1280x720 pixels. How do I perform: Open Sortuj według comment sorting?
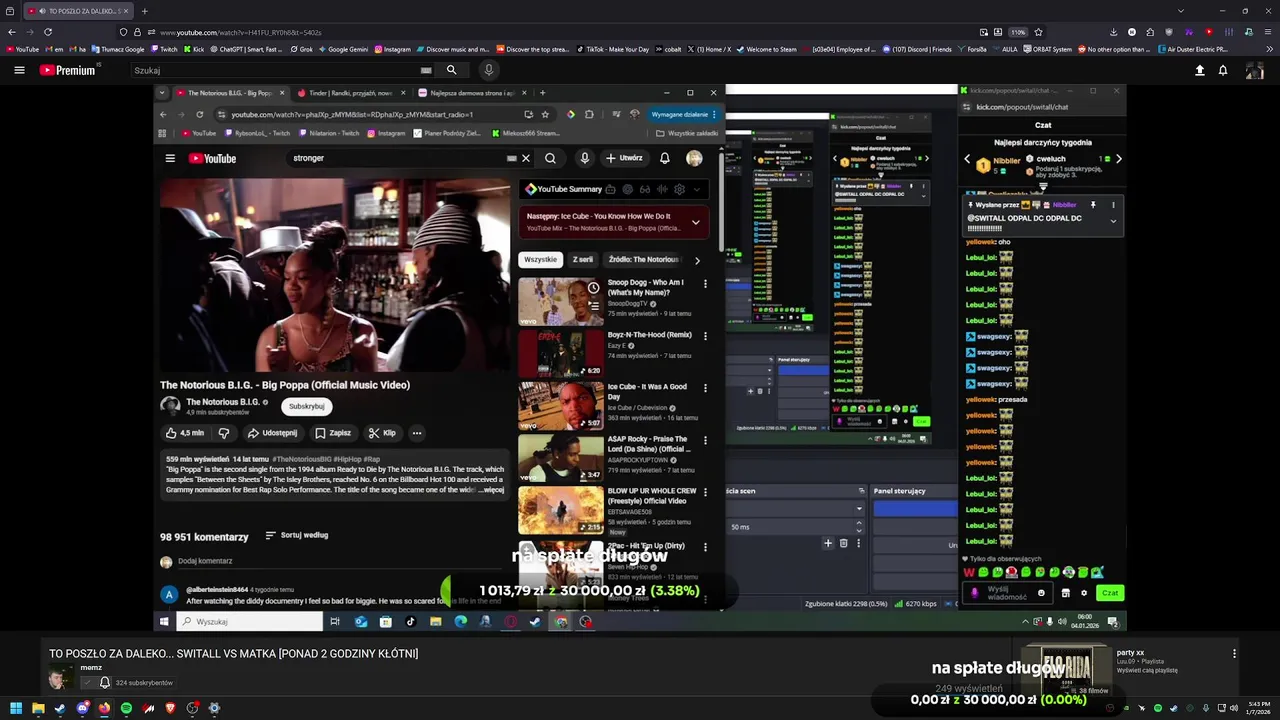pyautogui.click(x=297, y=535)
